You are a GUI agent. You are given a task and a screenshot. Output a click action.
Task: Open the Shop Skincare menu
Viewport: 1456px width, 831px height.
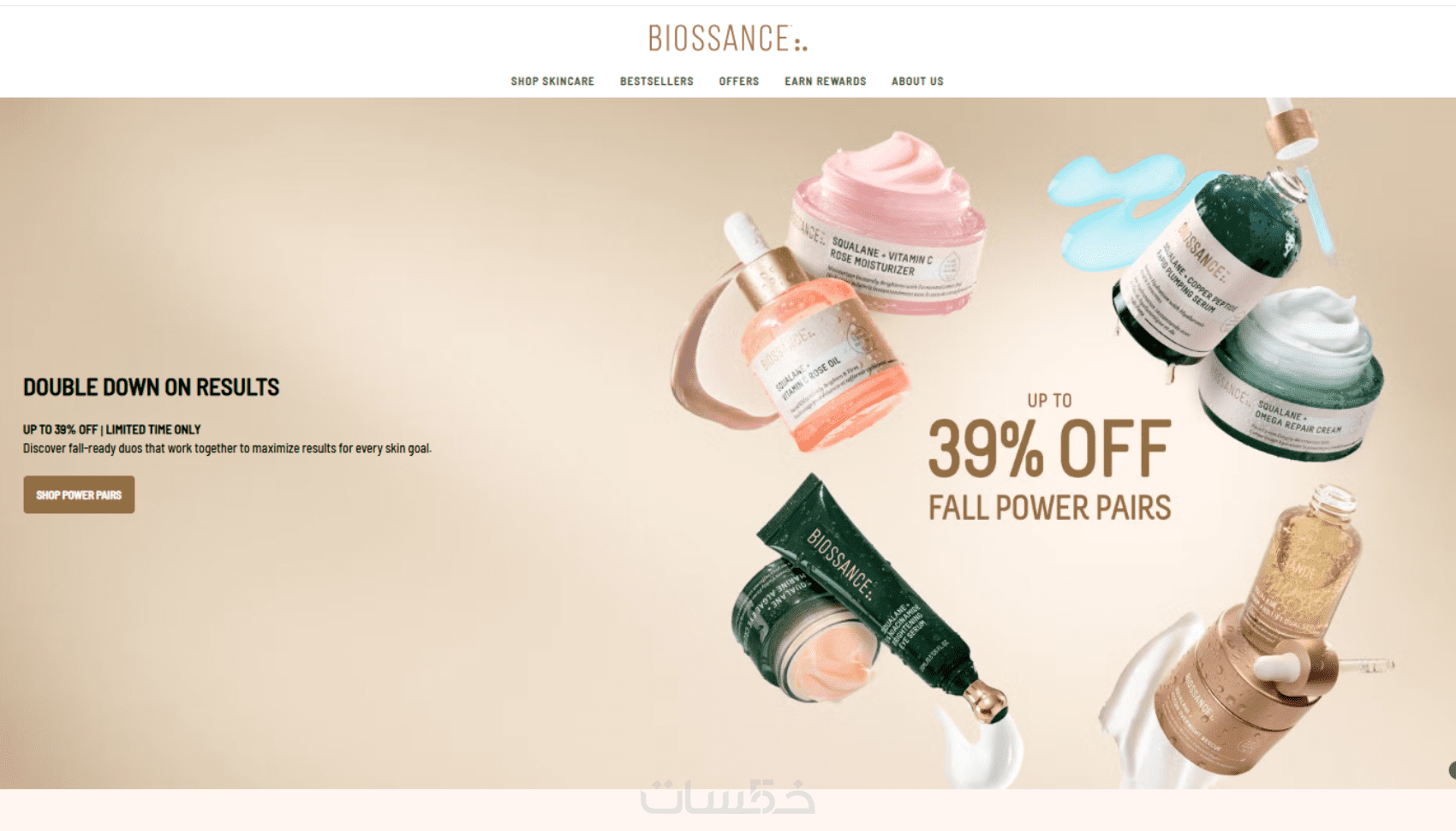pyautogui.click(x=552, y=81)
